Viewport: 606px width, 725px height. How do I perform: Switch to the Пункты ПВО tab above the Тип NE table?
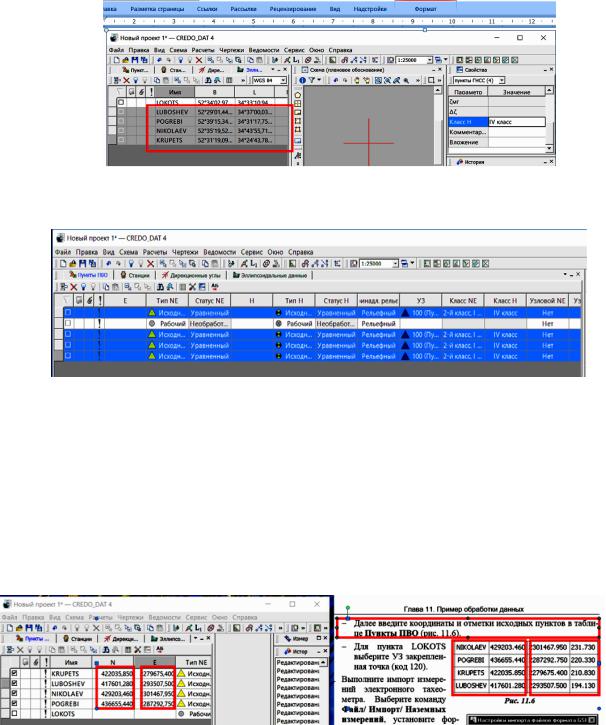(89, 275)
